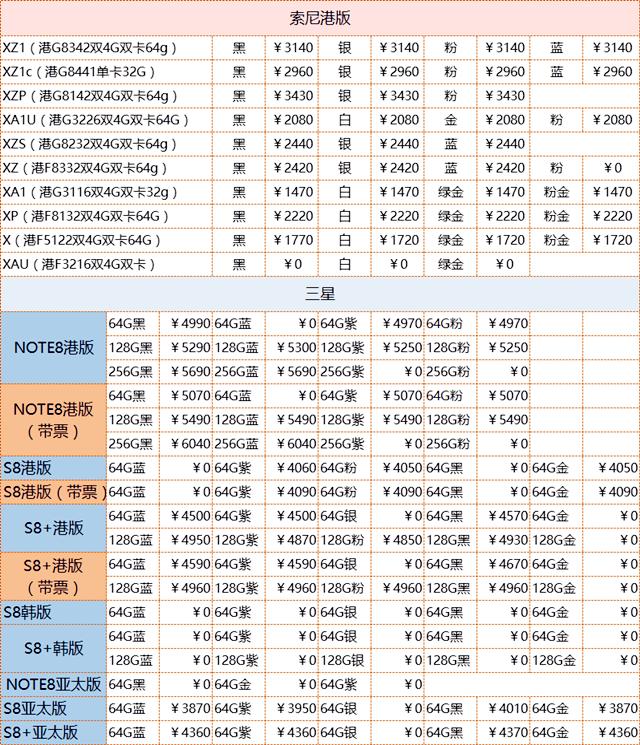Viewport: 640px width, 745px height.
Task: Select the XZS（港G8232双4G双卡64g）model cell
Action: coord(106,143)
